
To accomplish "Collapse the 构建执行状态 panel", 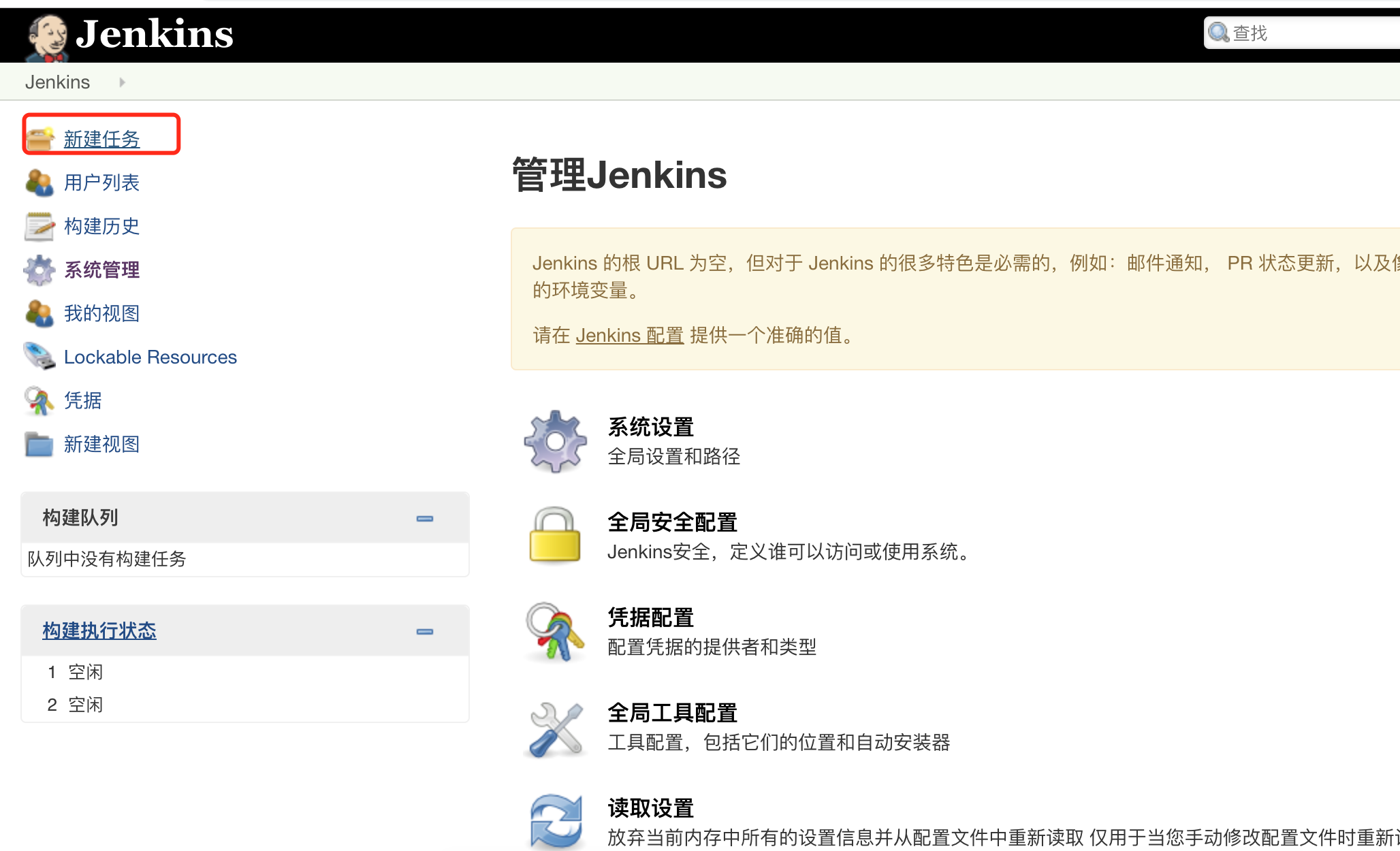I will (x=425, y=632).
